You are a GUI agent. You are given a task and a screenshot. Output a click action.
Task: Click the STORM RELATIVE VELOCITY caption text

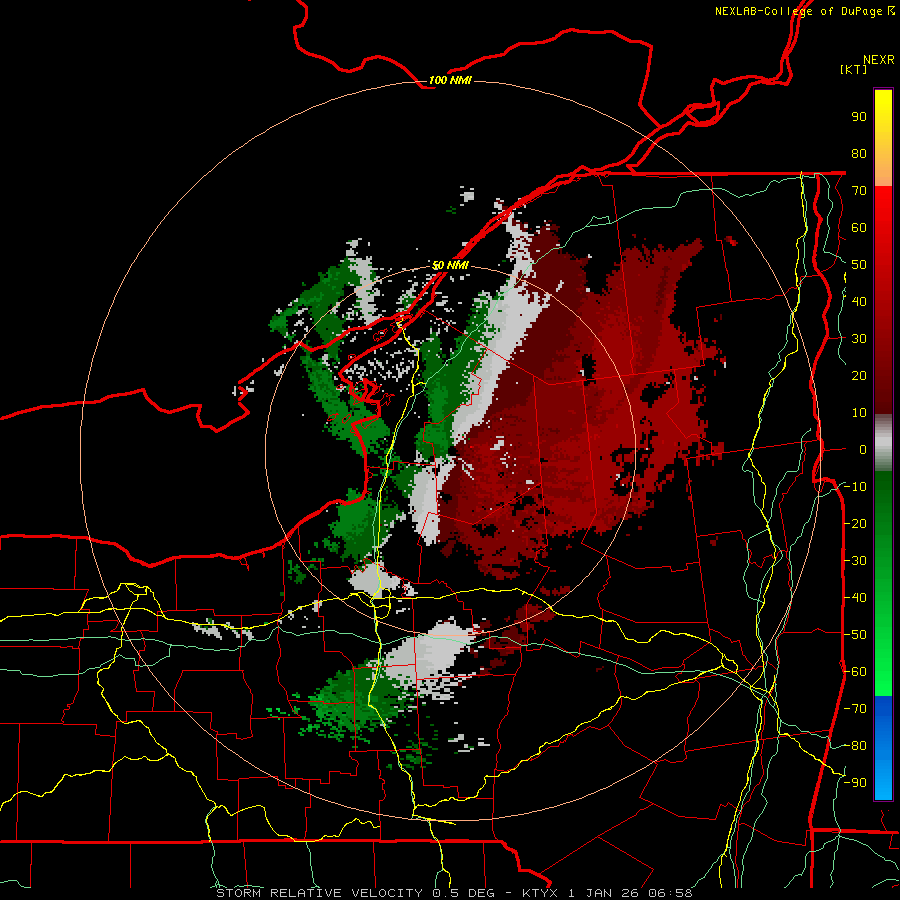tap(319, 893)
